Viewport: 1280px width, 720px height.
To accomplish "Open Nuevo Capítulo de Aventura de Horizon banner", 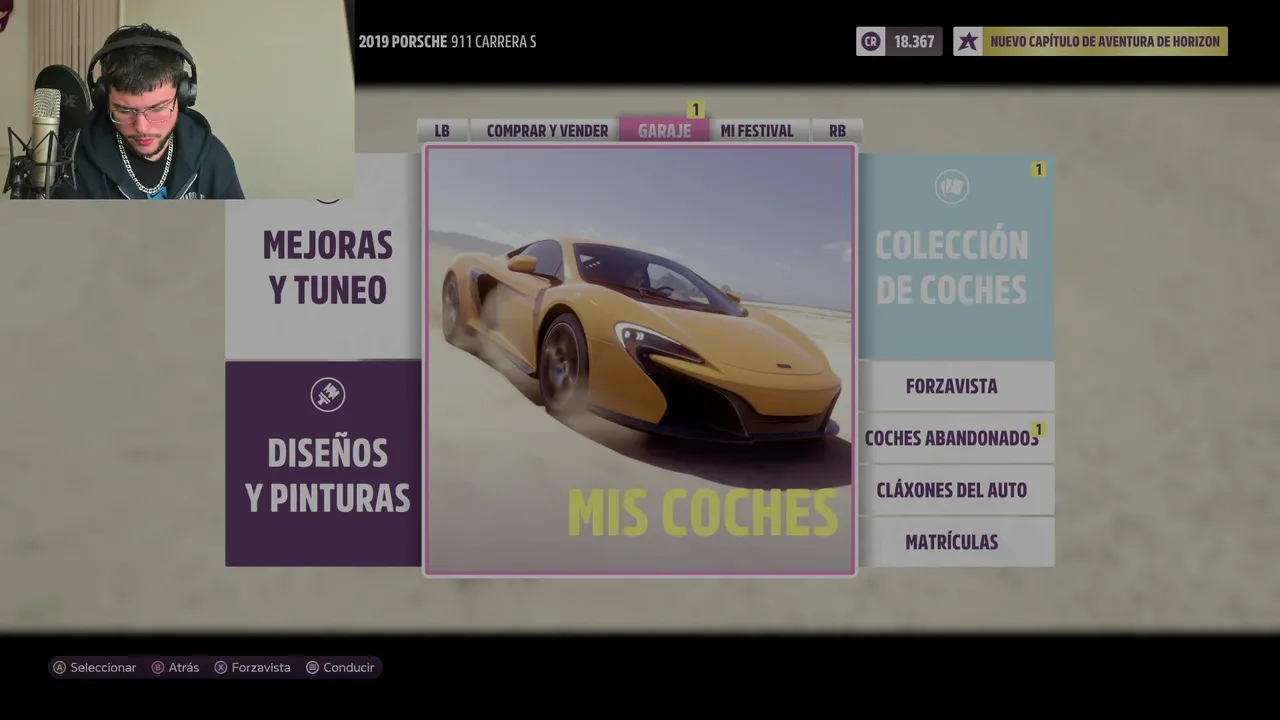I will pyautogui.click(x=1105, y=41).
